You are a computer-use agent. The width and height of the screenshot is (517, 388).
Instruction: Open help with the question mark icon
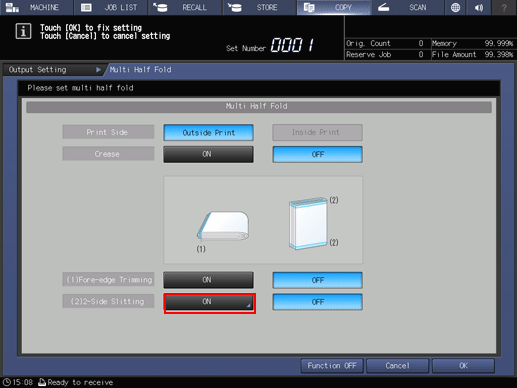[504, 7]
